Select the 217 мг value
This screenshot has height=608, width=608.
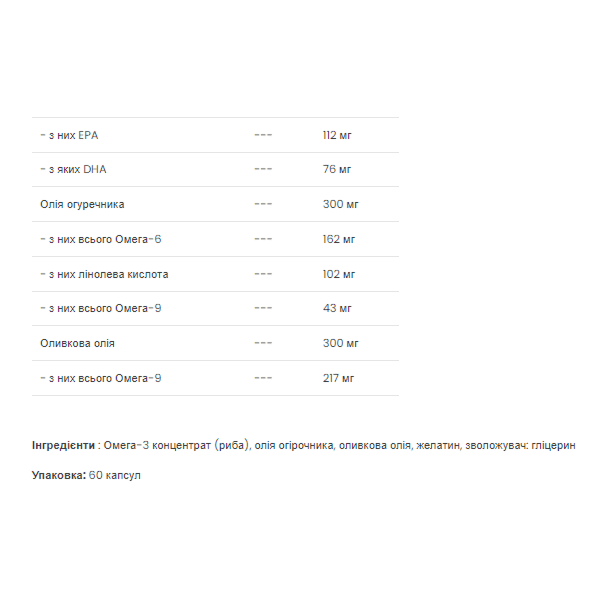click(339, 378)
